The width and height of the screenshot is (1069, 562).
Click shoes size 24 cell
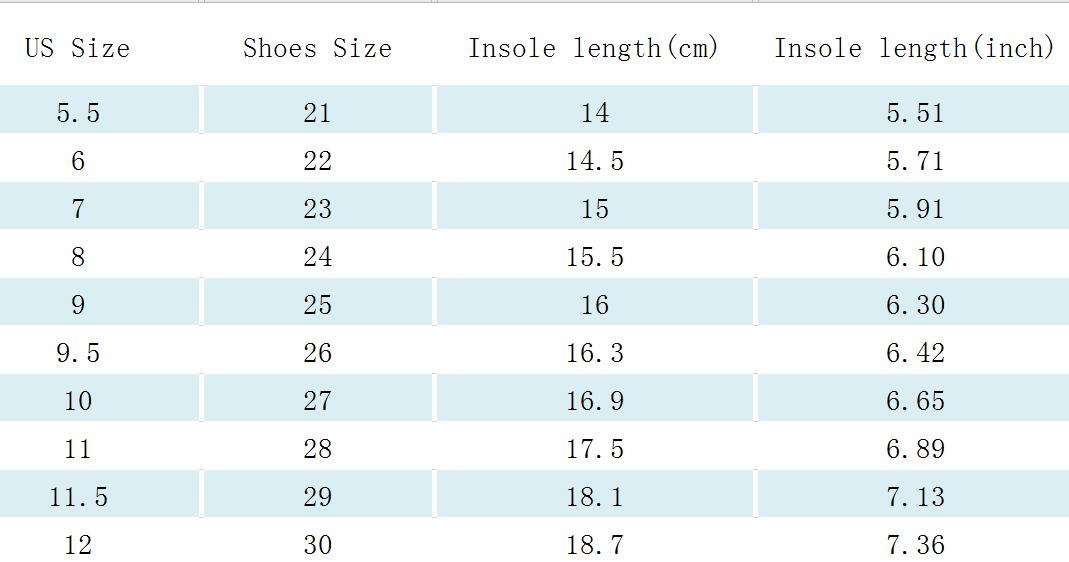click(317, 257)
